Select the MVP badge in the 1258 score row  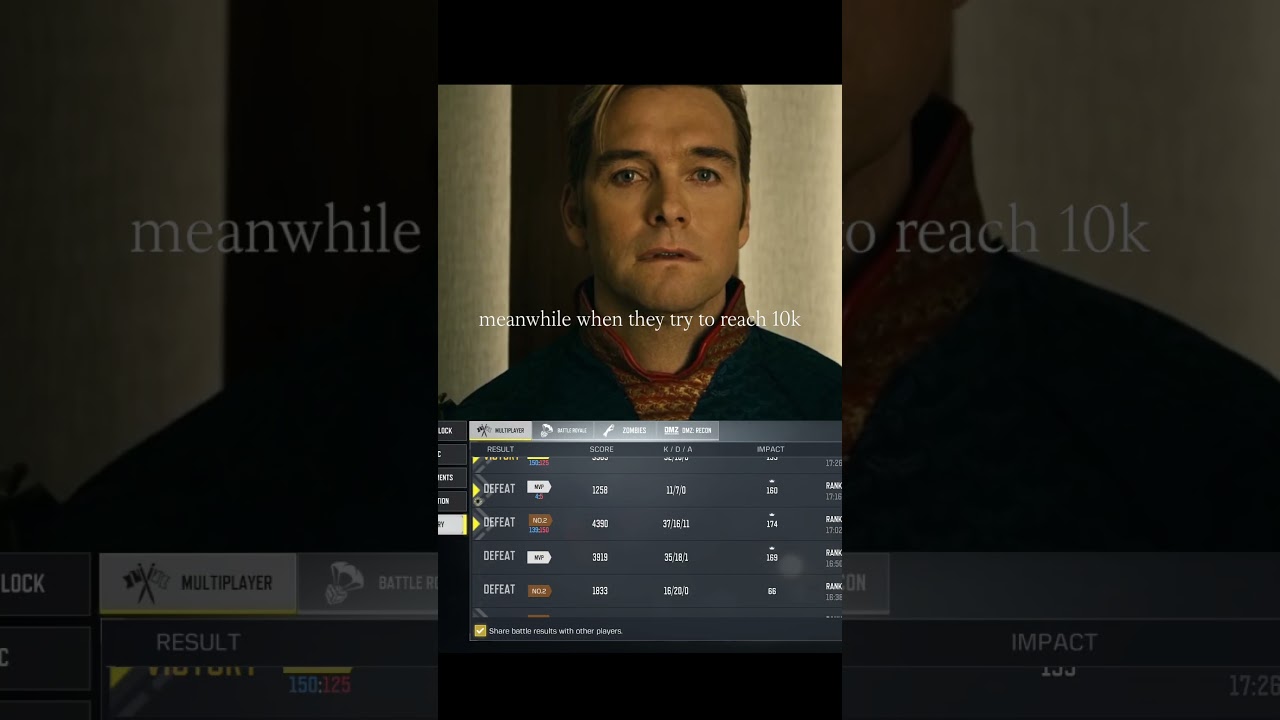[539, 486]
